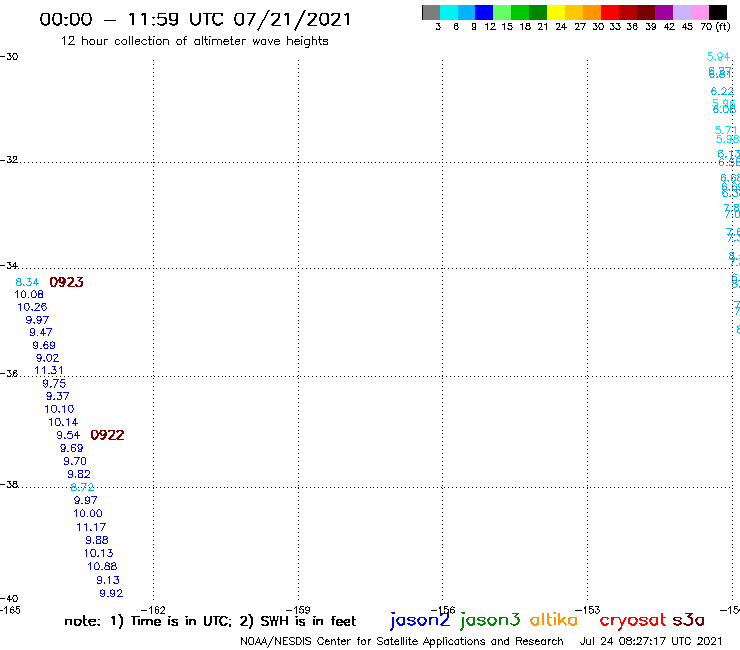Click the jason2 satellite legend label
This screenshot has height=650, width=740.
[420, 620]
